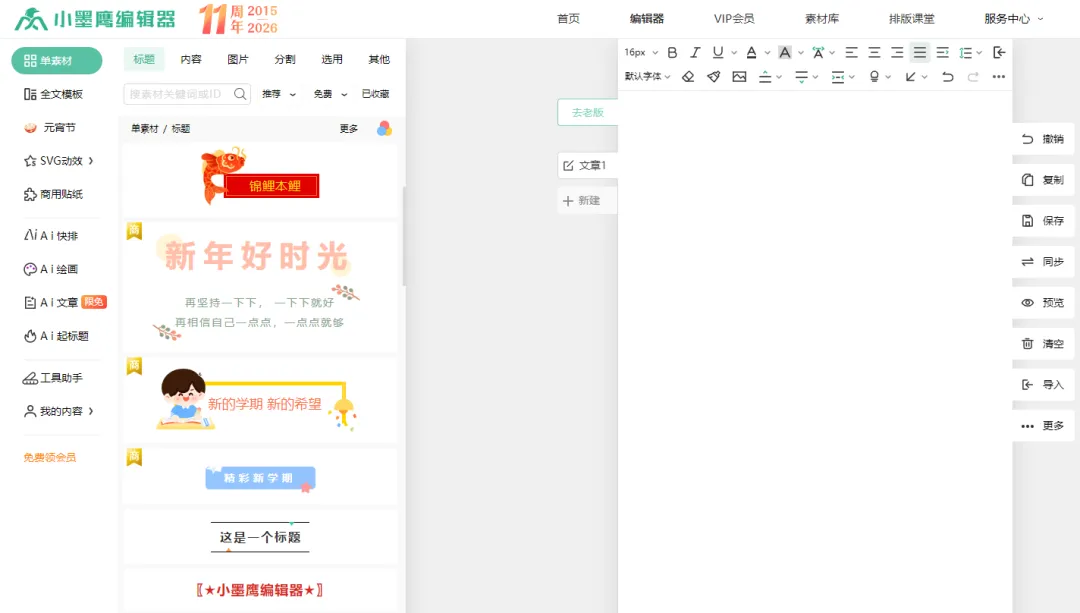Toggle underline formatting
This screenshot has width=1080, height=613.
718,52
